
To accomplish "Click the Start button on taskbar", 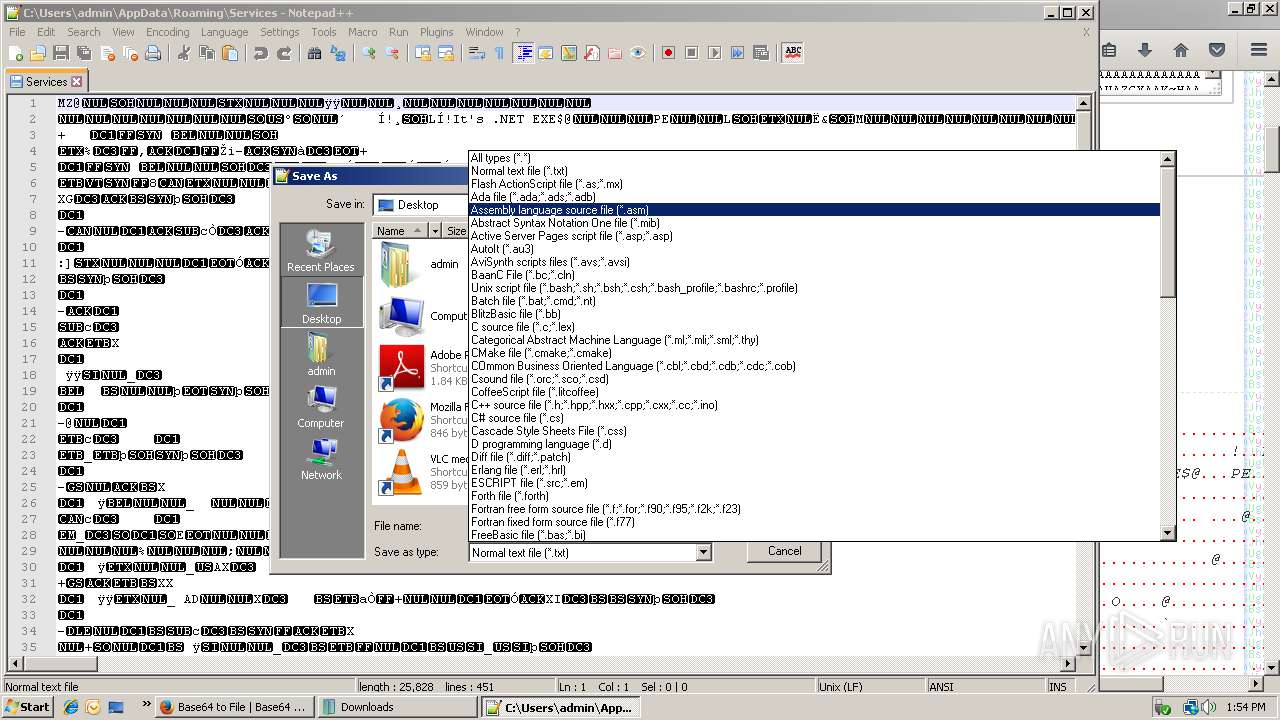I will point(28,707).
